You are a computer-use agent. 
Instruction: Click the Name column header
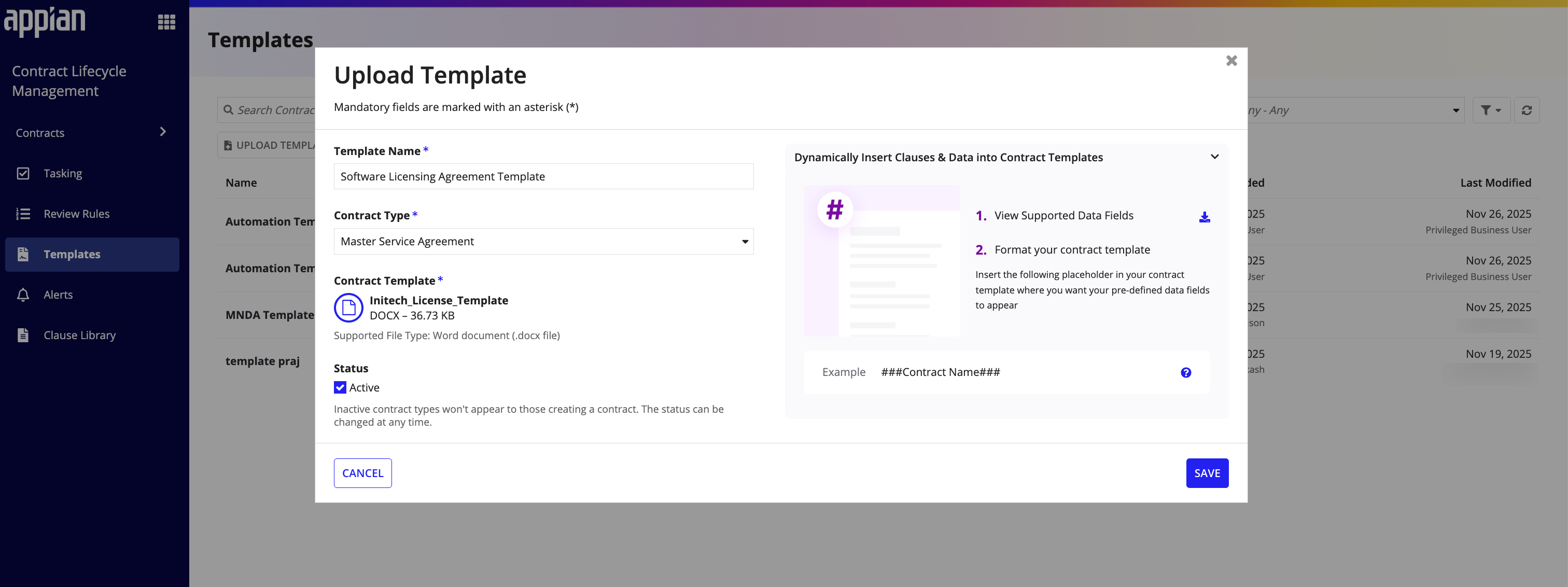(x=241, y=183)
